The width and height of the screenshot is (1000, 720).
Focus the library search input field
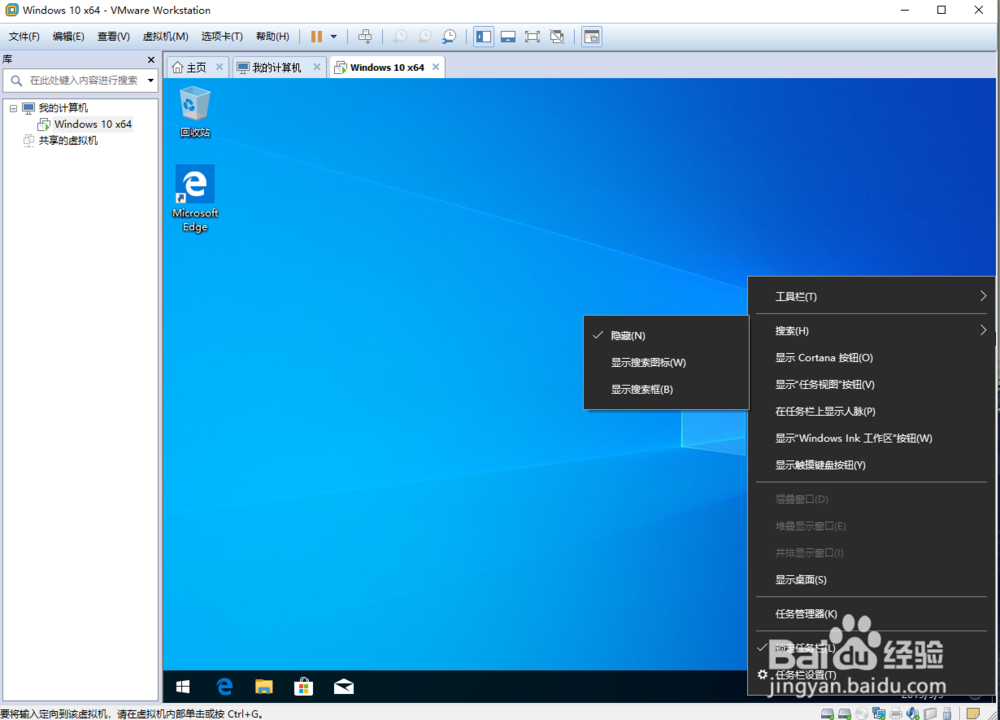80,80
